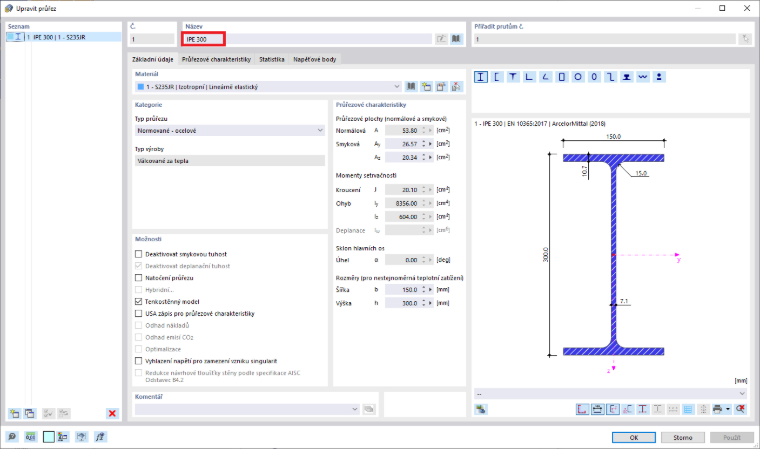Select the I-section shape icon
760x449 pixels.
point(480,77)
